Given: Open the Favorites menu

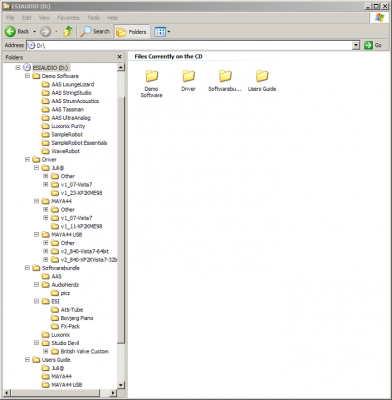Looking at the screenshot, I should pos(68,18).
